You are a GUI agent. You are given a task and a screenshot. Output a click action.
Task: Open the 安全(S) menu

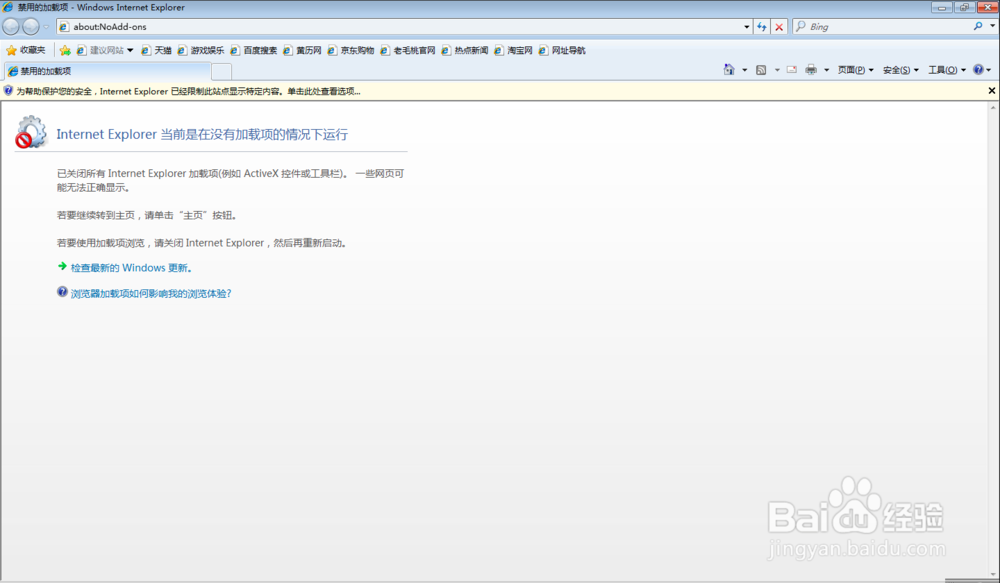901,70
